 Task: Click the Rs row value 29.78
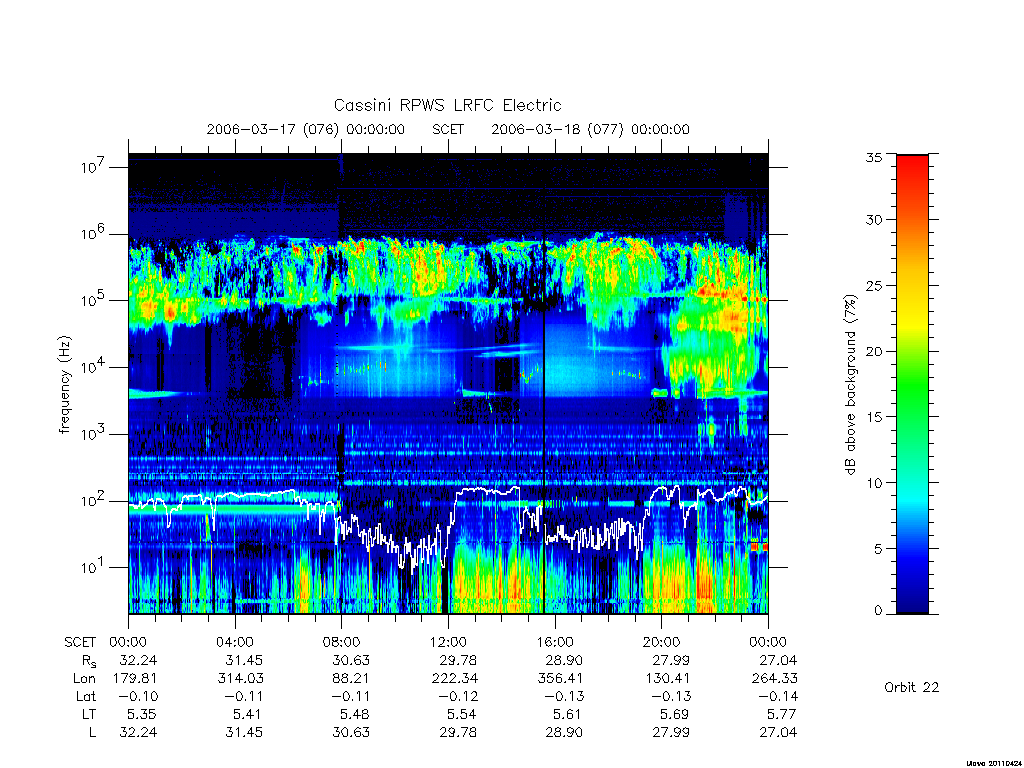click(457, 660)
